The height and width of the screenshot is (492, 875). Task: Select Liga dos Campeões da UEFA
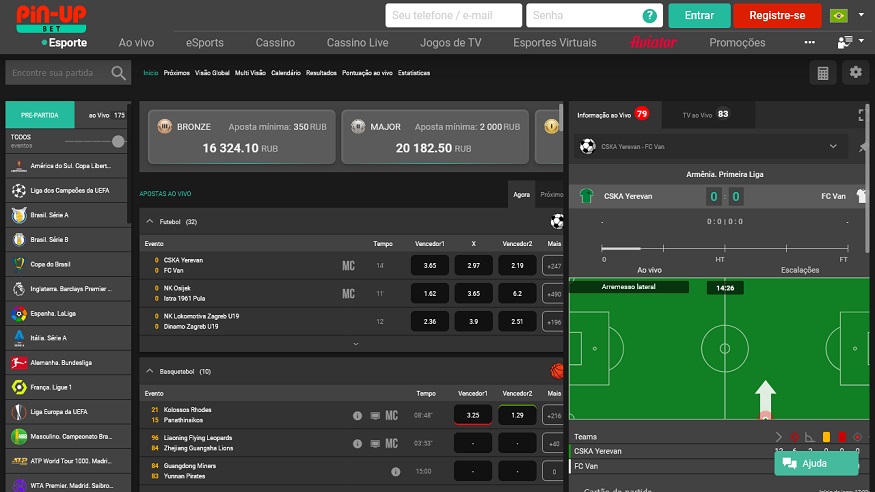tap(68, 191)
